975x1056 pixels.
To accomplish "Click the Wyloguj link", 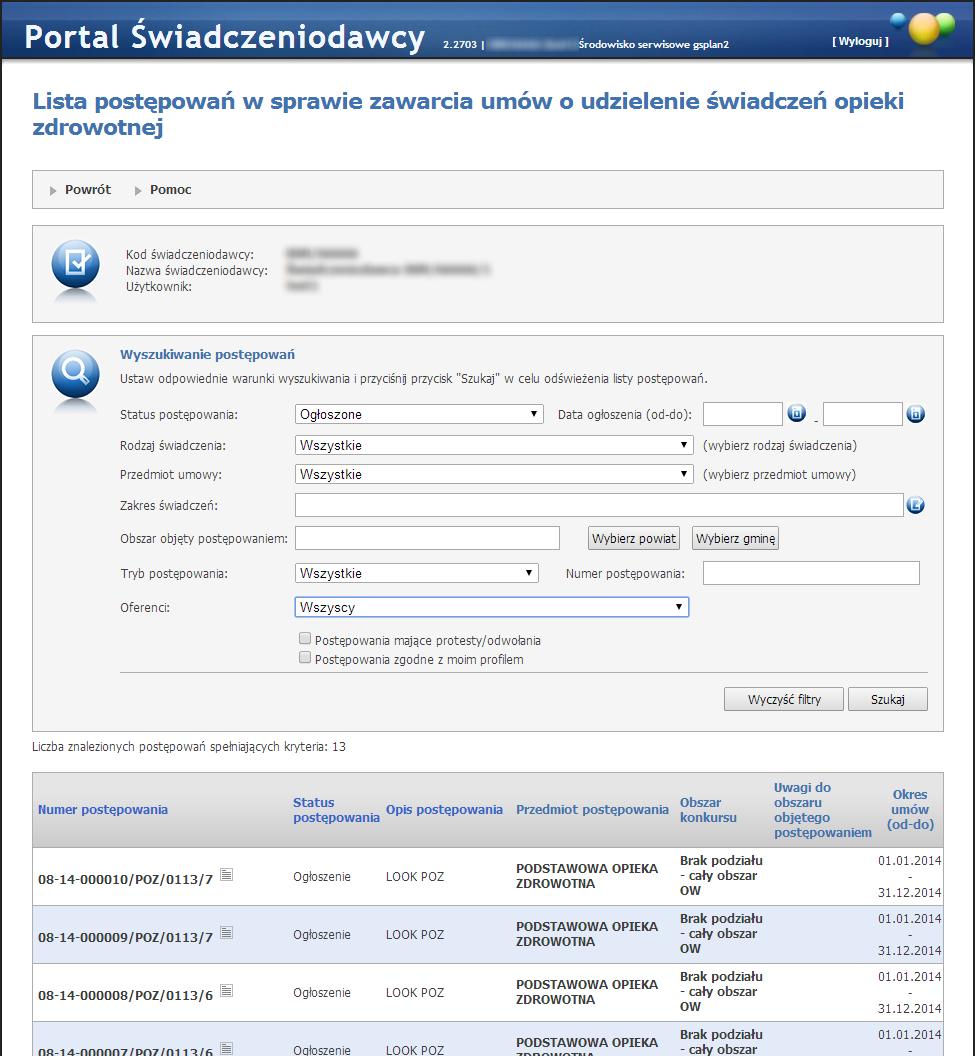I will pyautogui.click(x=860, y=41).
